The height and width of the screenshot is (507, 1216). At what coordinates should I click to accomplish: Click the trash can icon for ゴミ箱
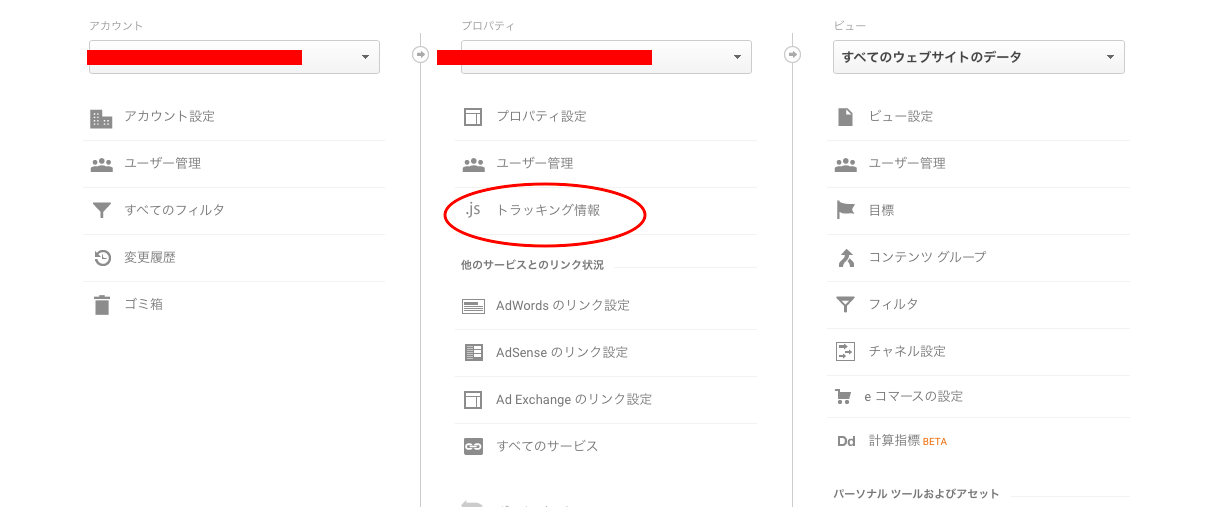pyautogui.click(x=101, y=305)
